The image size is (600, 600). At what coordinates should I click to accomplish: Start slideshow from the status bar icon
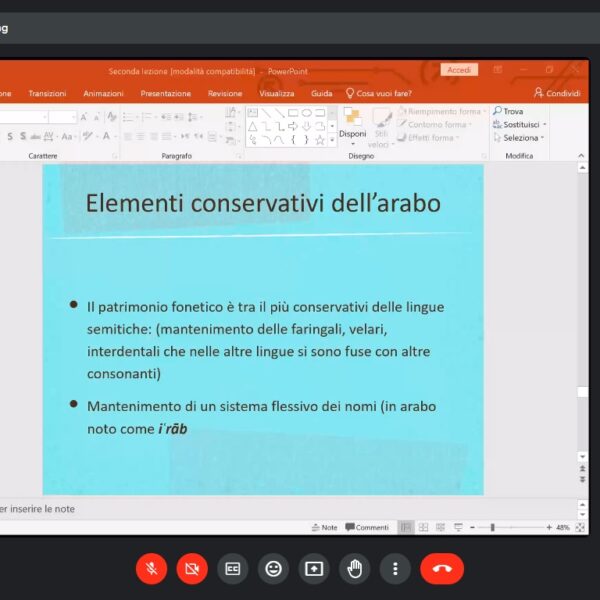(x=458, y=527)
